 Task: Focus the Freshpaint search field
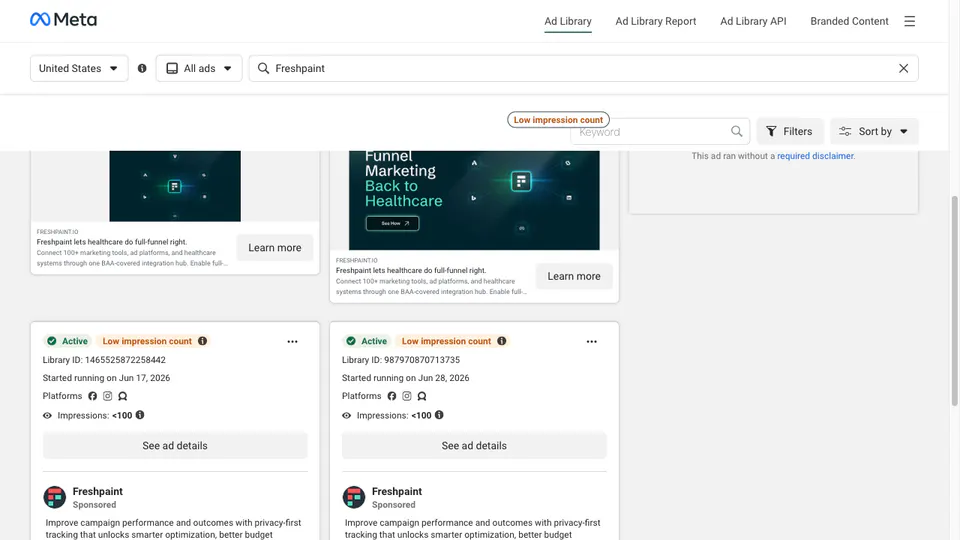coord(583,69)
